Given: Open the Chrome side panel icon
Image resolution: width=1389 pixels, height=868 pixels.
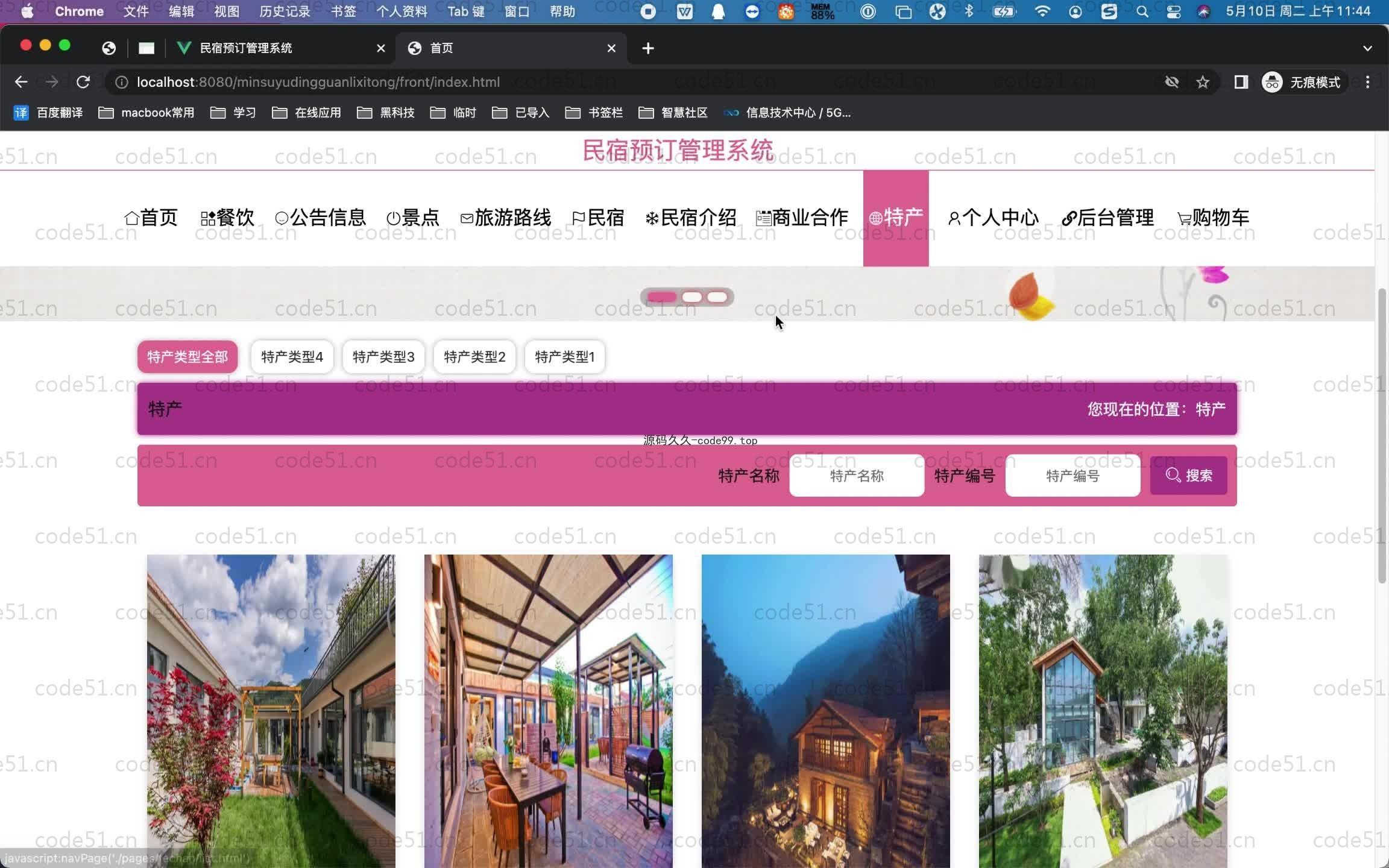Looking at the screenshot, I should pyautogui.click(x=1241, y=82).
